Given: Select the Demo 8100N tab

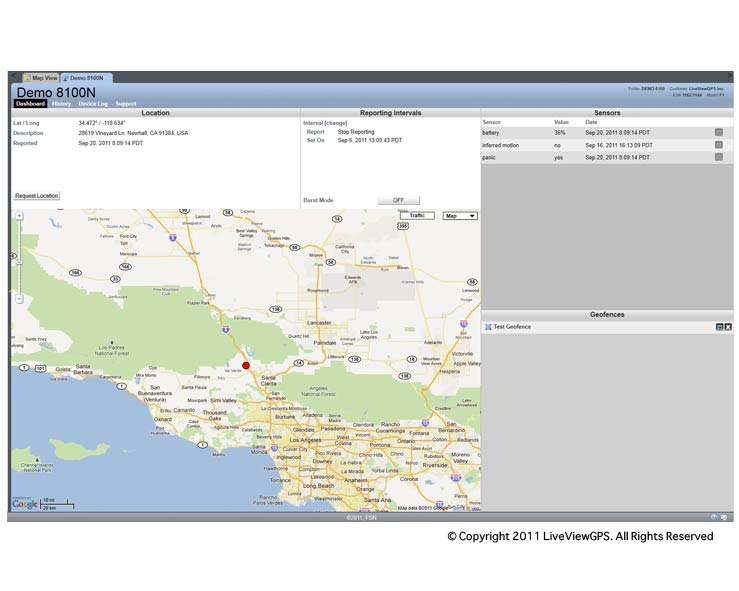Looking at the screenshot, I should pyautogui.click(x=86, y=77).
